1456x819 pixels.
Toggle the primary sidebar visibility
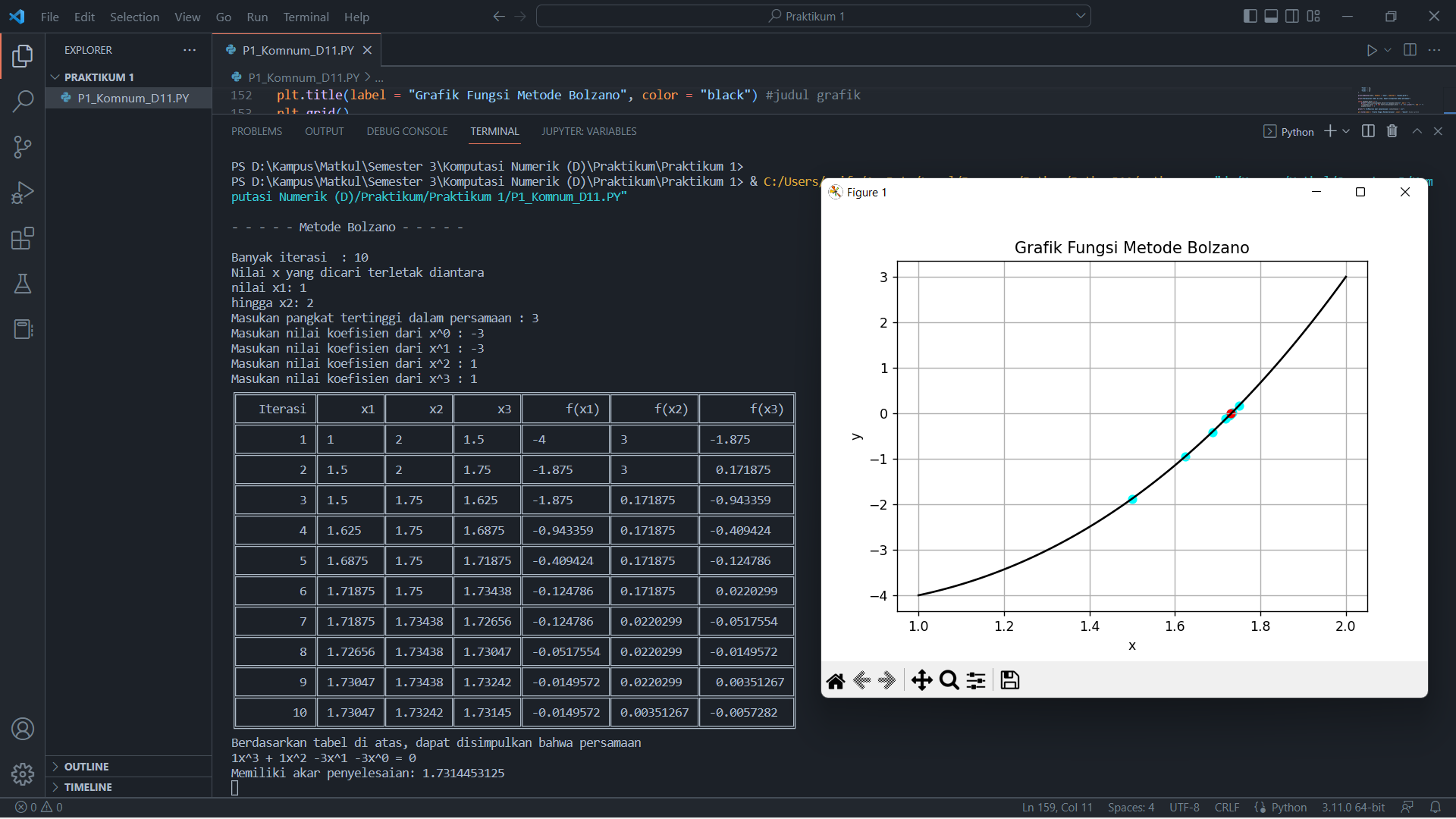click(1249, 15)
